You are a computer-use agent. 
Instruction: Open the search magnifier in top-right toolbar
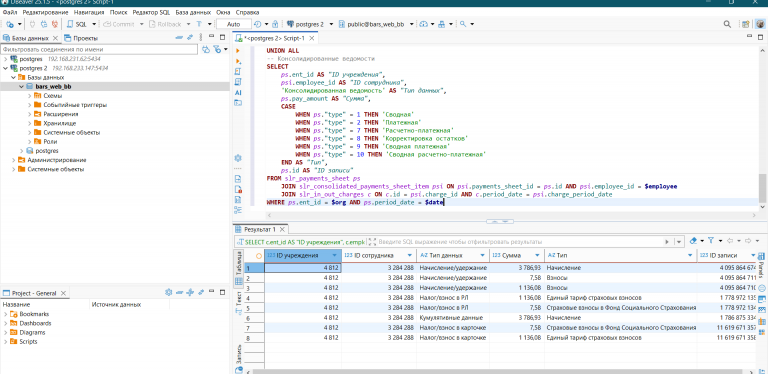tap(727, 24)
